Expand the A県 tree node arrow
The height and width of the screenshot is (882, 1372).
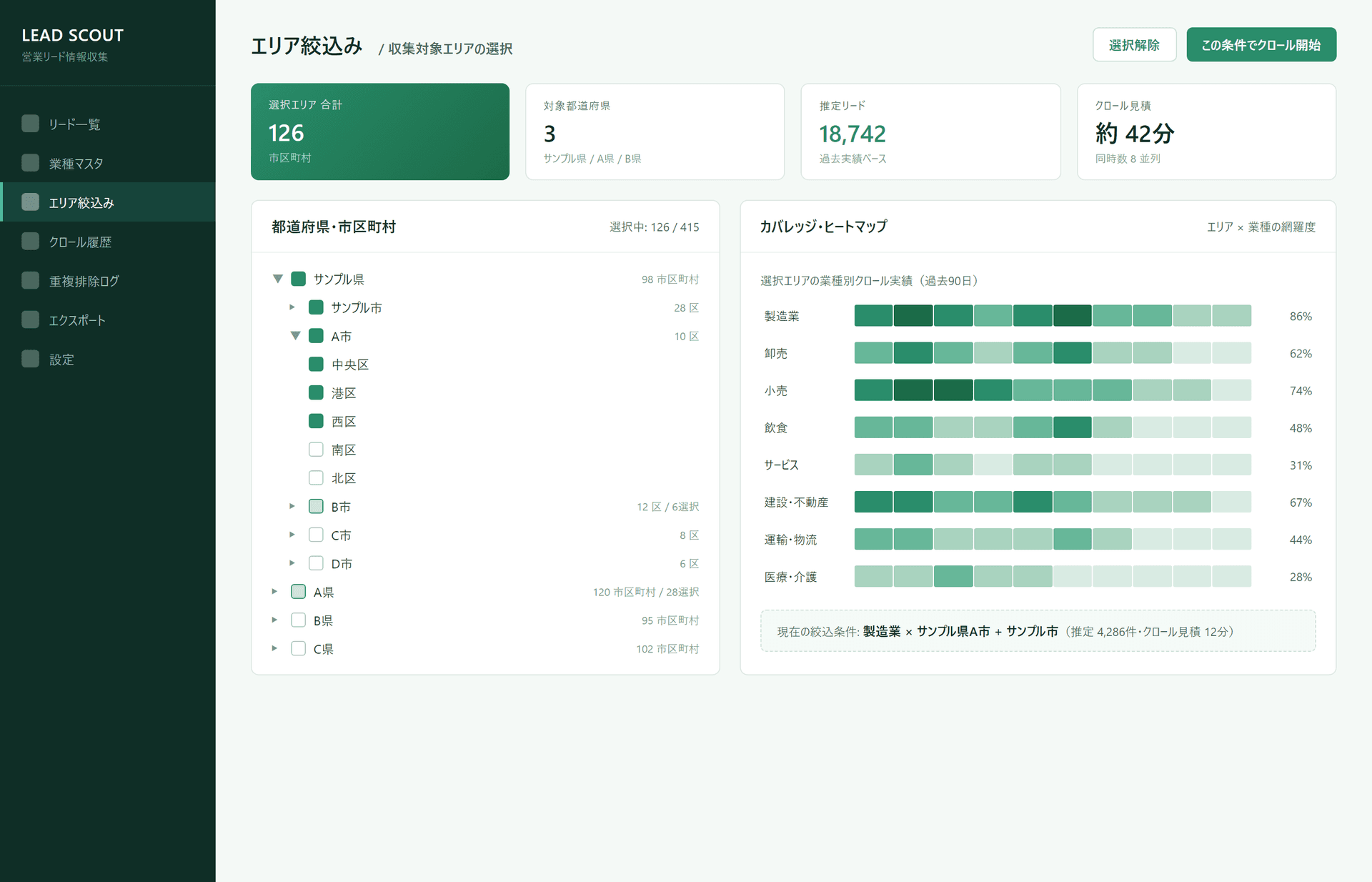(274, 592)
